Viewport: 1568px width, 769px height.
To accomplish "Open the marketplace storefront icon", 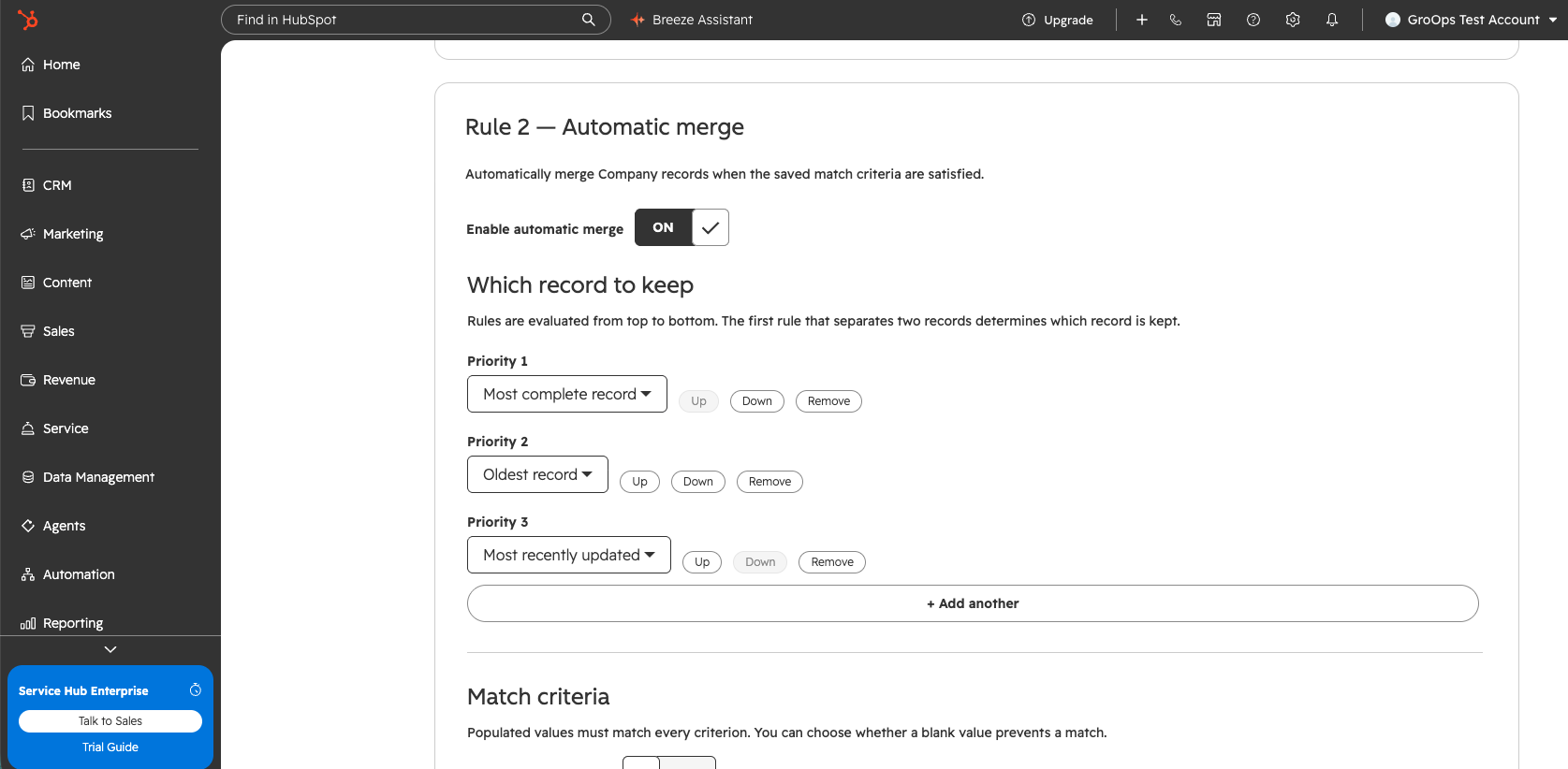I will [1214, 20].
